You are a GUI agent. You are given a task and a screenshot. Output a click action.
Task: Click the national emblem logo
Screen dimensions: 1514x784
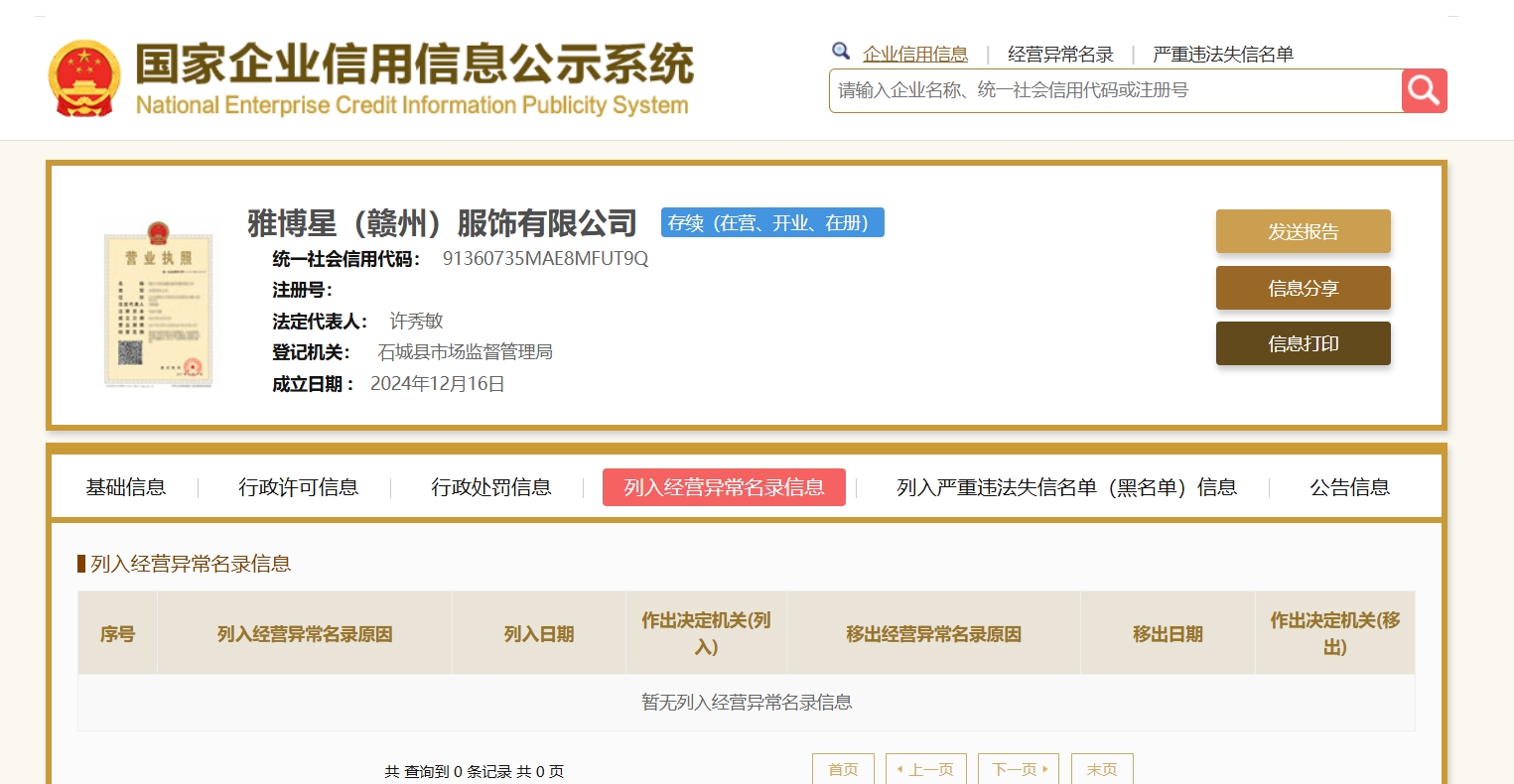(x=84, y=78)
